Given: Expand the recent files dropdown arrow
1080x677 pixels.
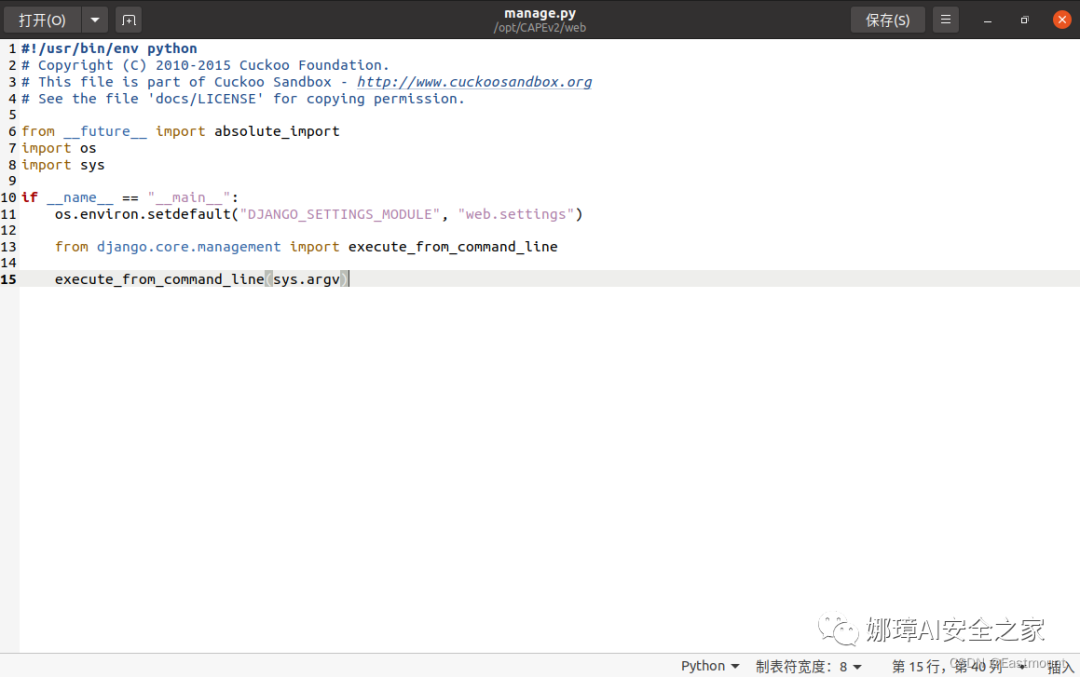Looking at the screenshot, I should click(x=95, y=20).
